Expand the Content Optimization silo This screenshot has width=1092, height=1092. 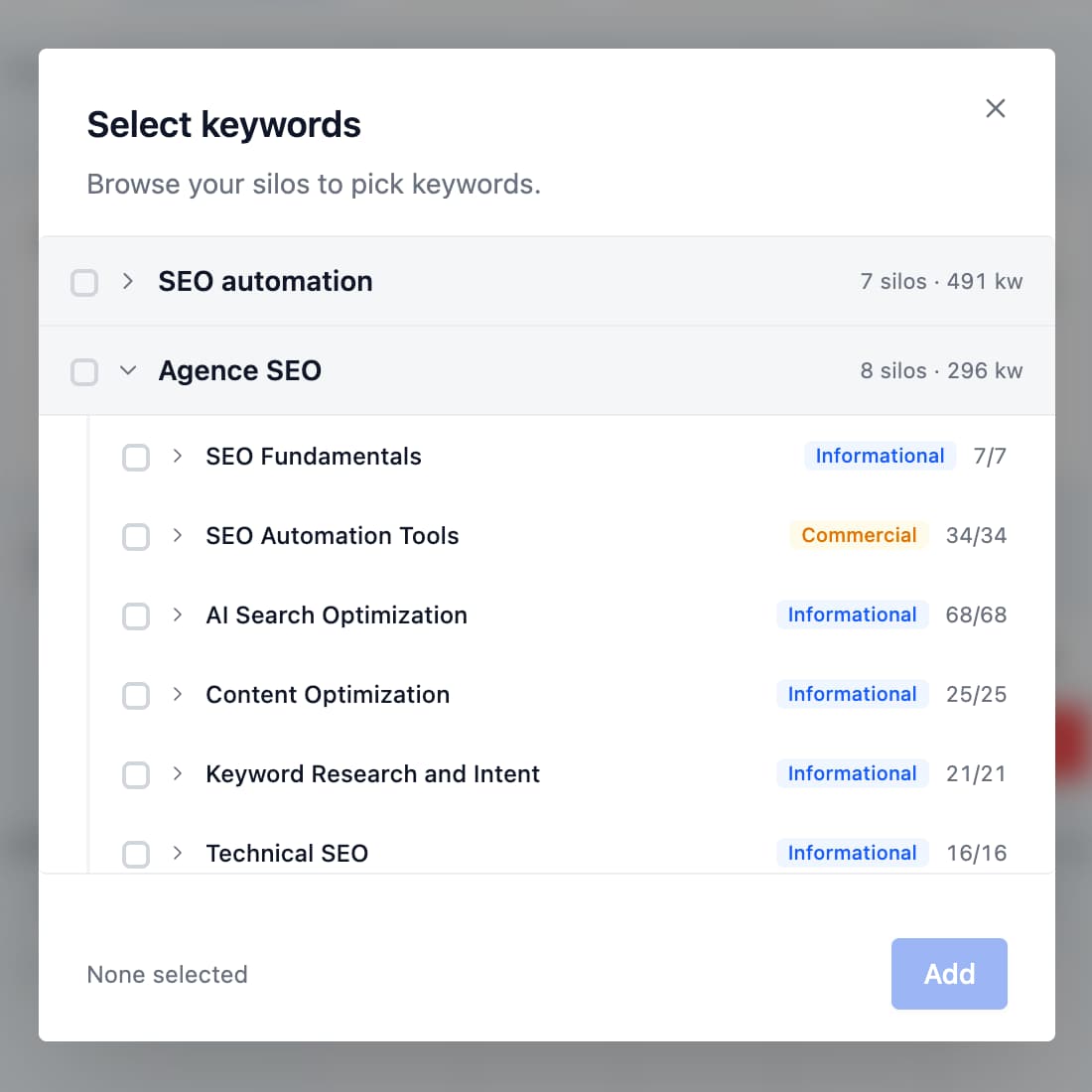[178, 694]
